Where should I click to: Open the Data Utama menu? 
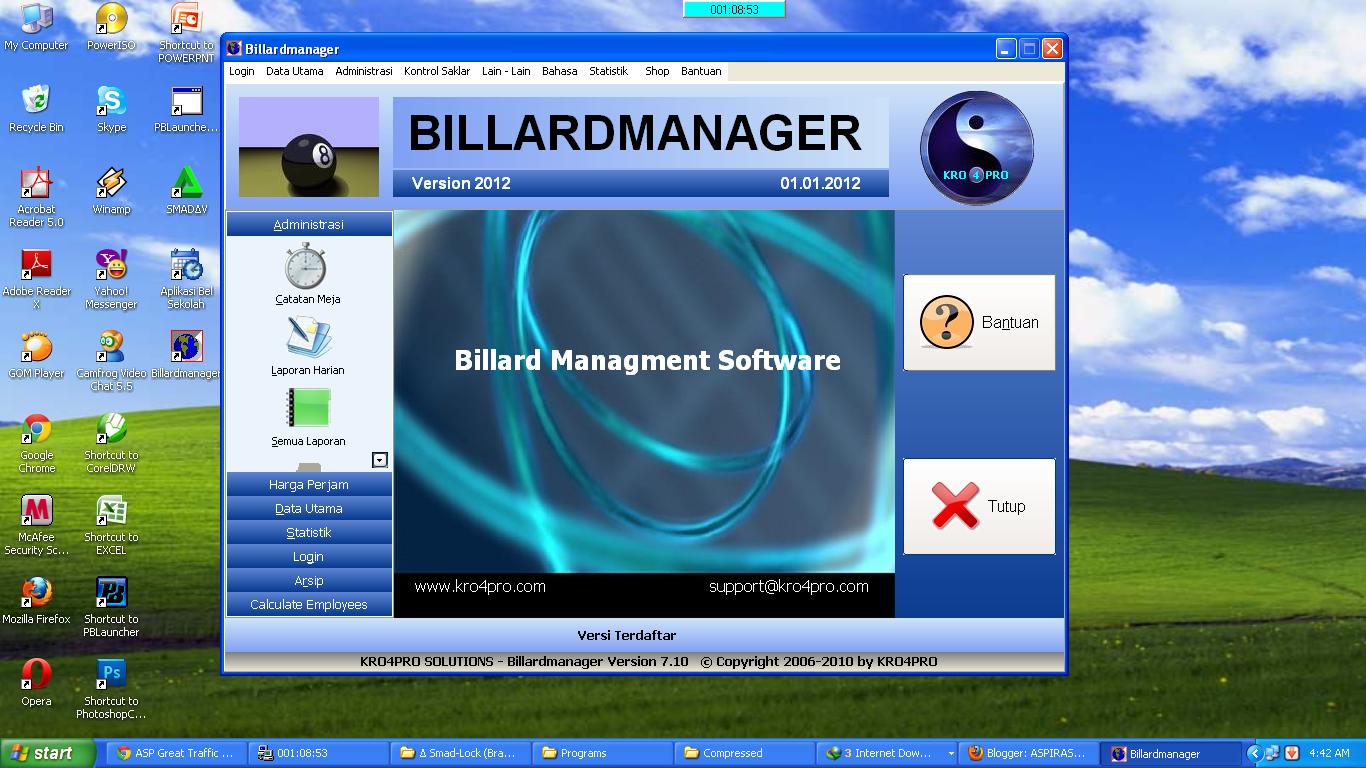click(295, 71)
